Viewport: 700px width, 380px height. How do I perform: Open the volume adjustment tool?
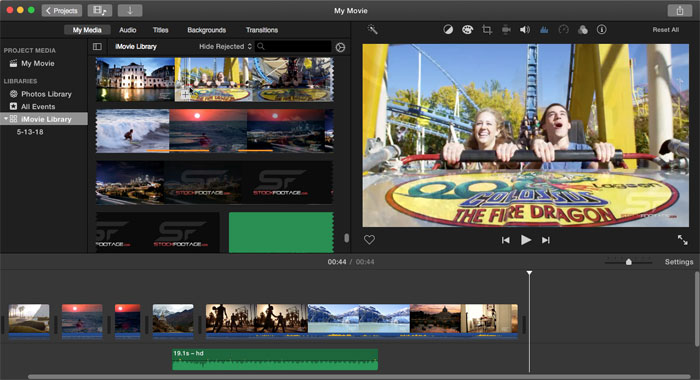[x=525, y=29]
